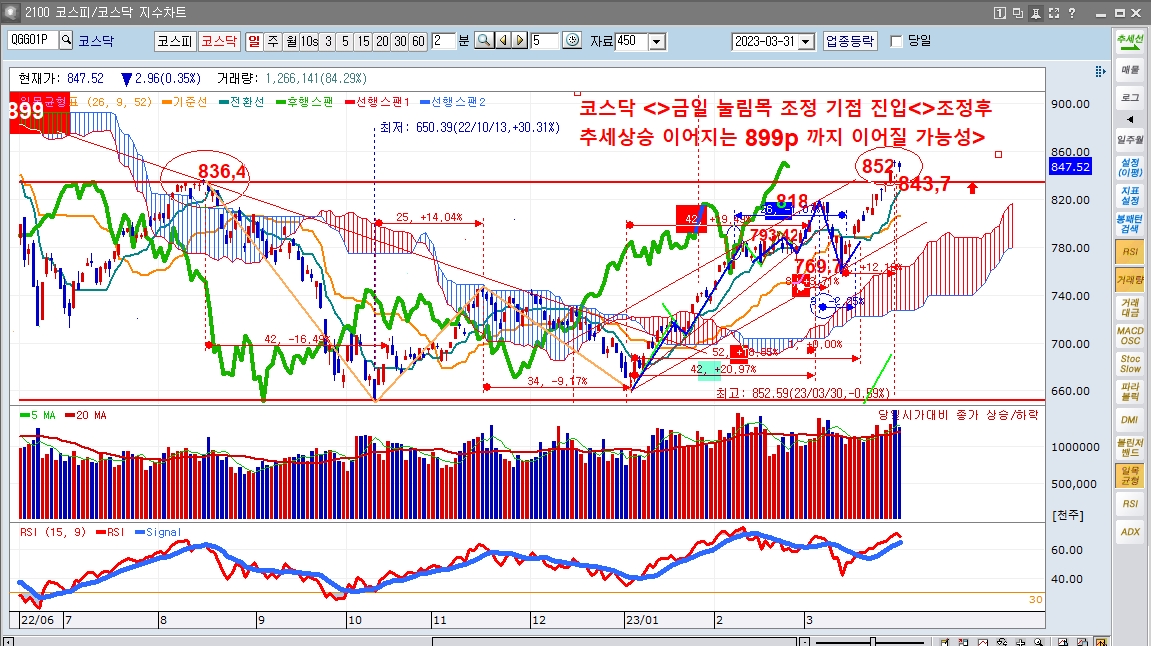Image resolution: width=1151 pixels, height=646 pixels.
Task: Click the 업종등락 button
Action: [x=849, y=40]
